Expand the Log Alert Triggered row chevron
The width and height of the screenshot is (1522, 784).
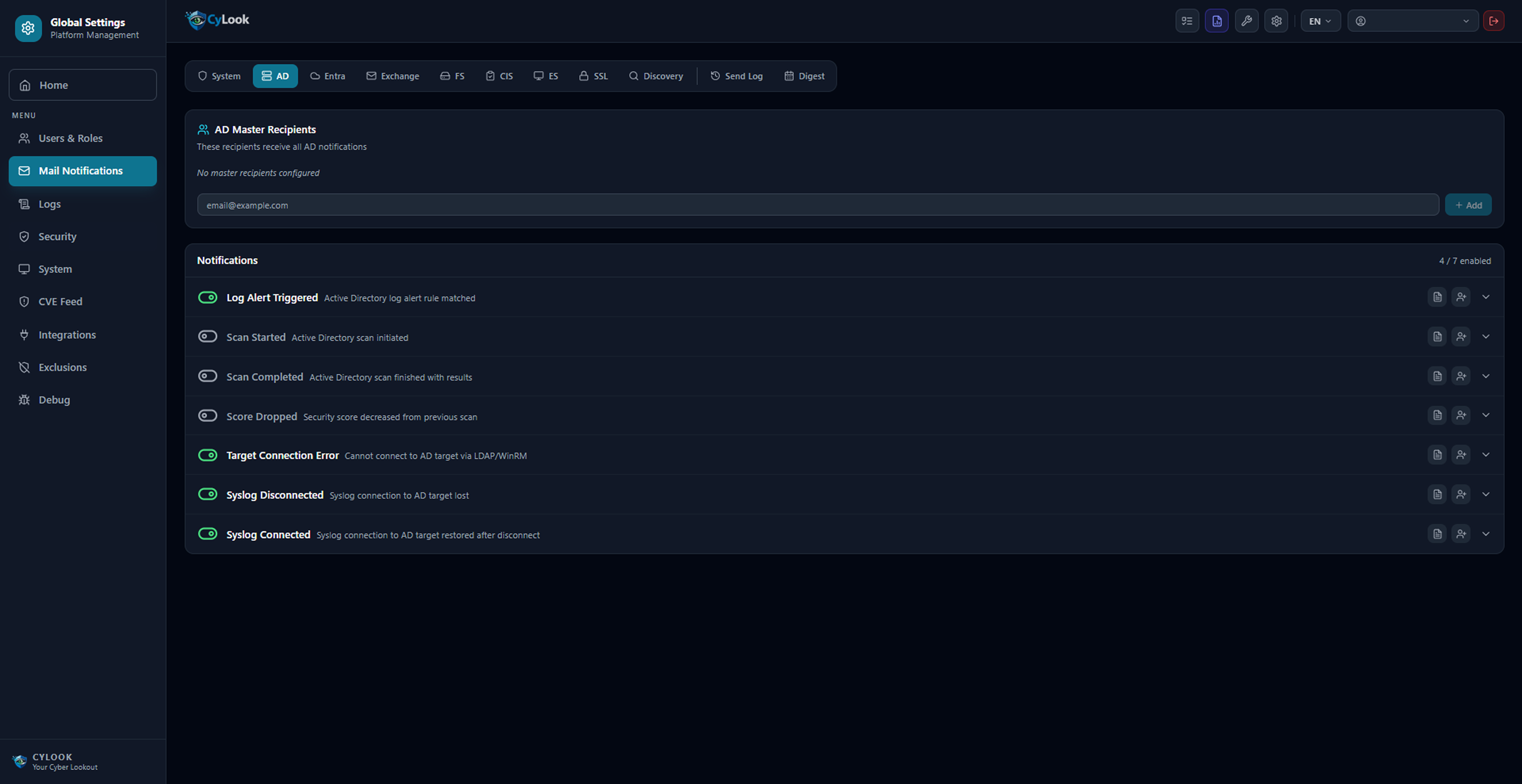(1486, 297)
